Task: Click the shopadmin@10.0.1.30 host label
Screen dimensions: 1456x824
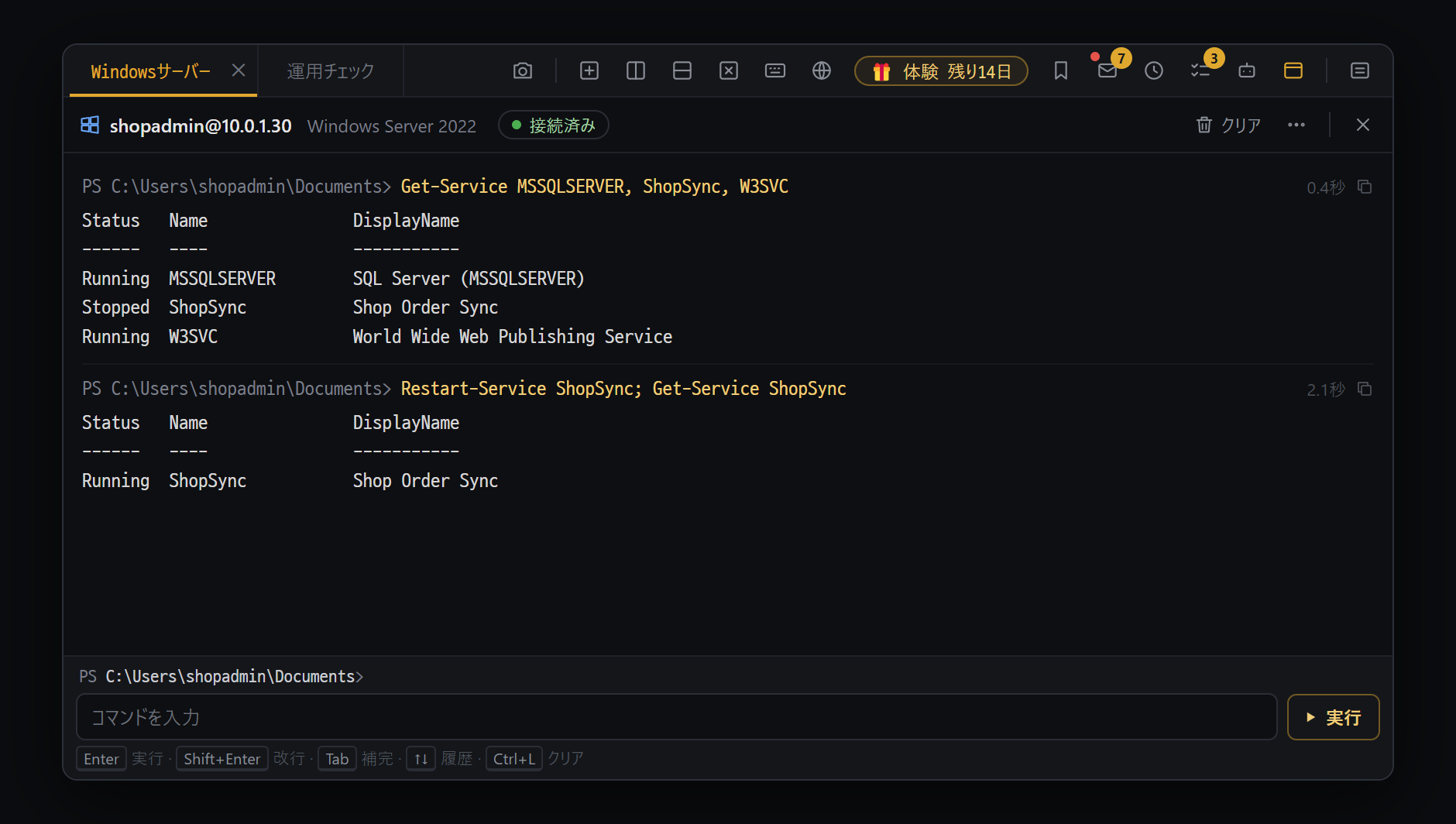Action: (x=201, y=126)
